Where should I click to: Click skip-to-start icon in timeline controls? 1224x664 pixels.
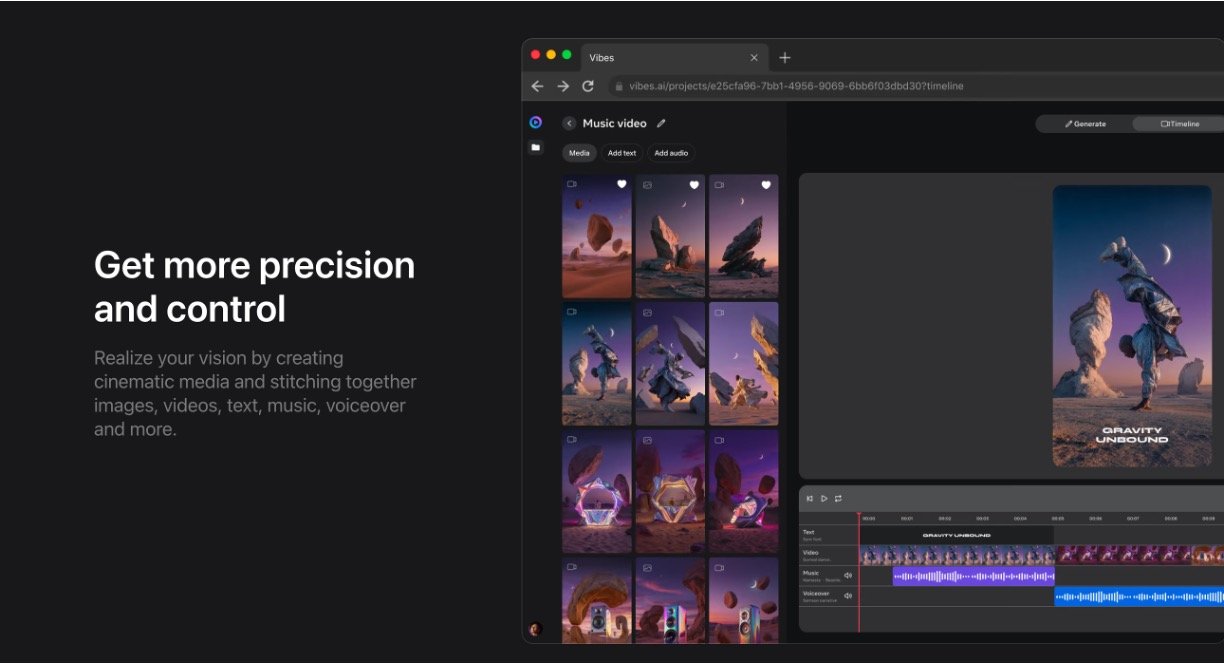[810, 498]
